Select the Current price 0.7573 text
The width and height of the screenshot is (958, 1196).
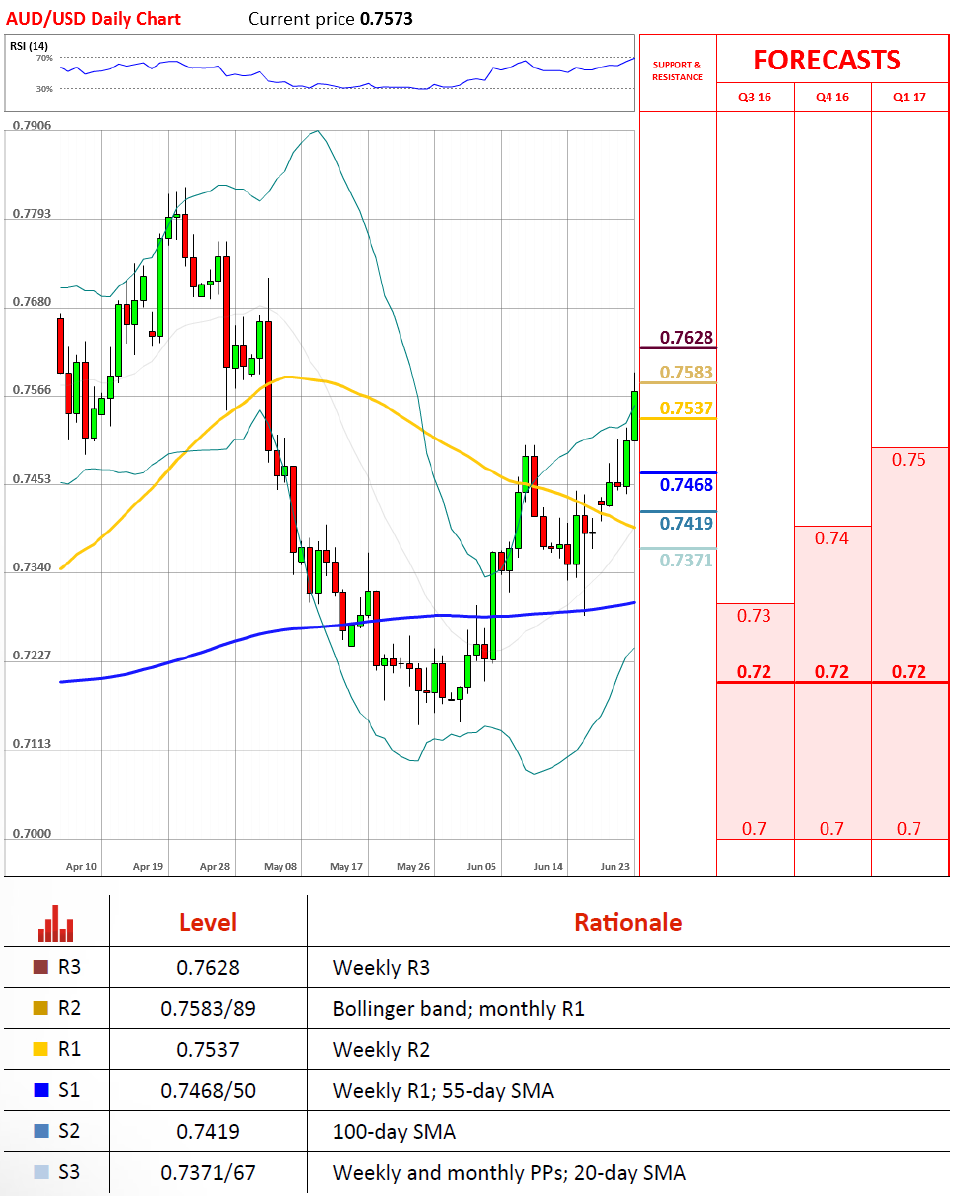pyautogui.click(x=330, y=19)
